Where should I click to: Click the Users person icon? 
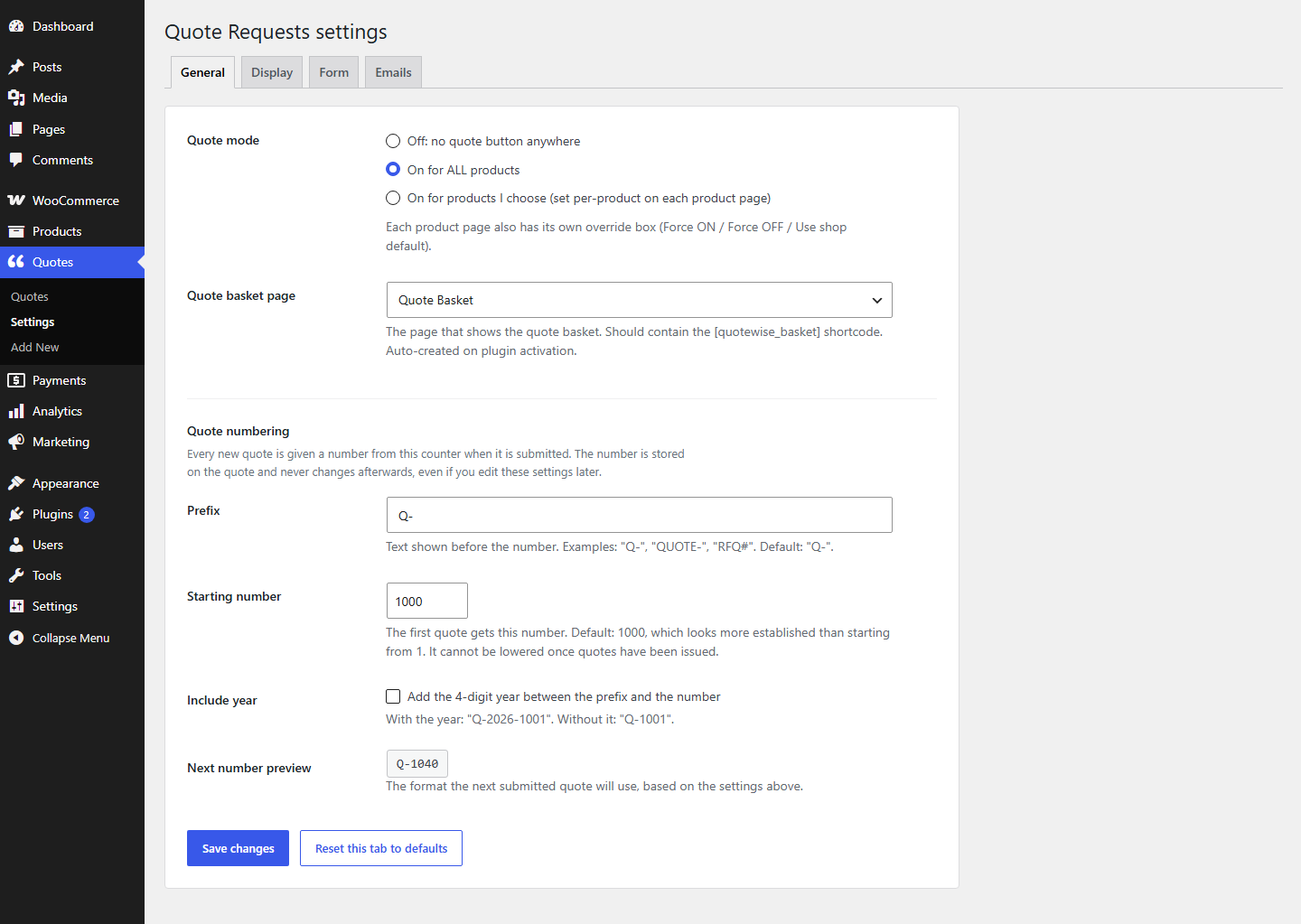tap(16, 545)
